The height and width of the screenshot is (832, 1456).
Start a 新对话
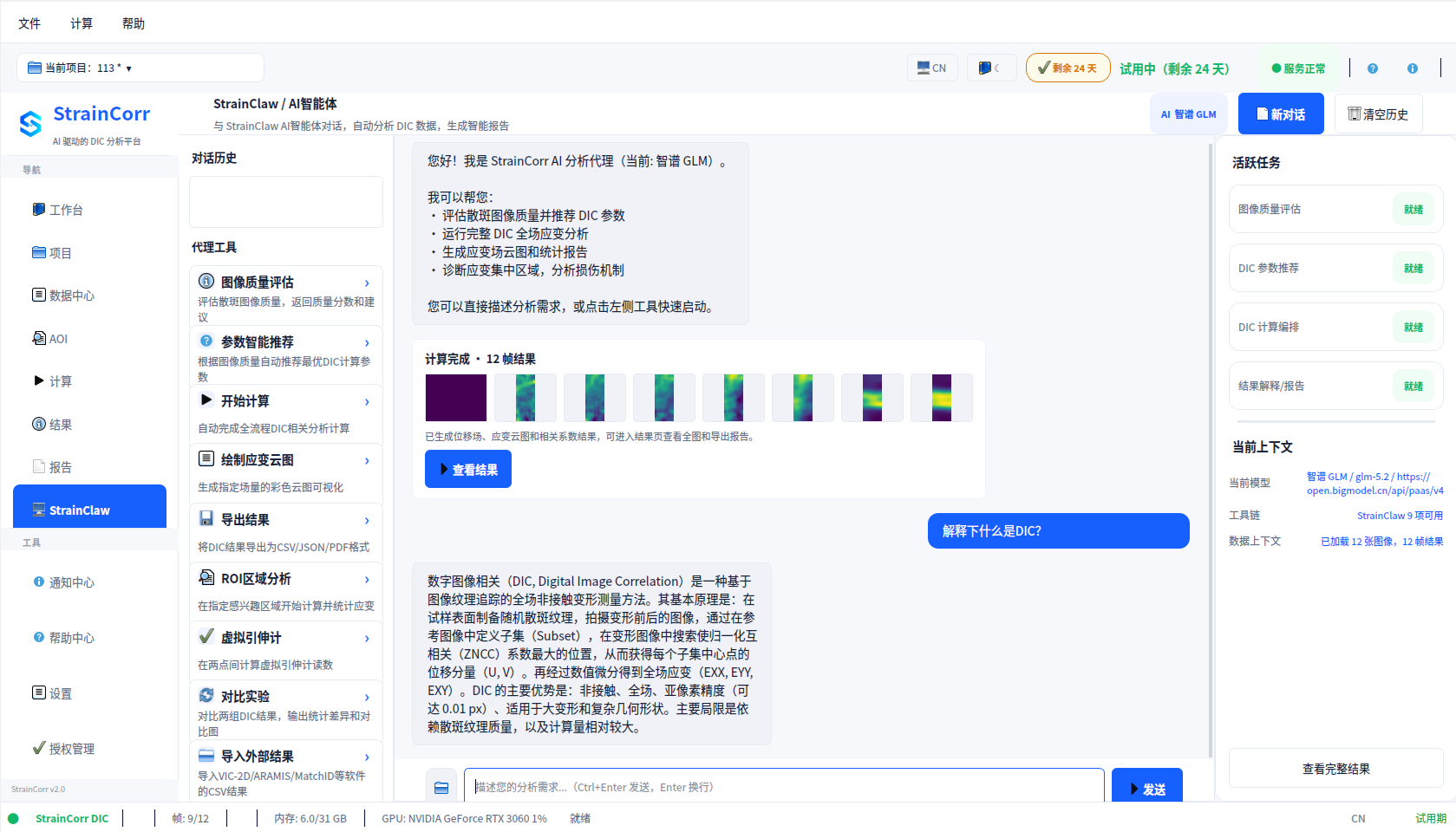(x=1281, y=114)
